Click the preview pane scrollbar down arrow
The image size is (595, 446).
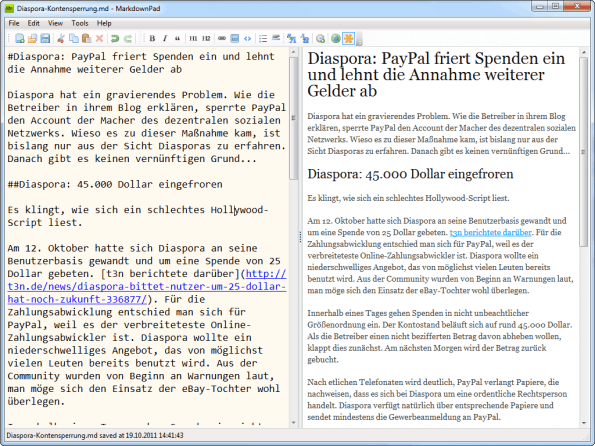coord(584,422)
